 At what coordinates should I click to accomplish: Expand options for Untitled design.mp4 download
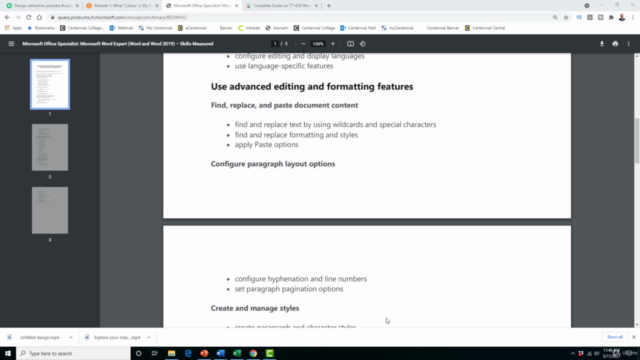71,337
